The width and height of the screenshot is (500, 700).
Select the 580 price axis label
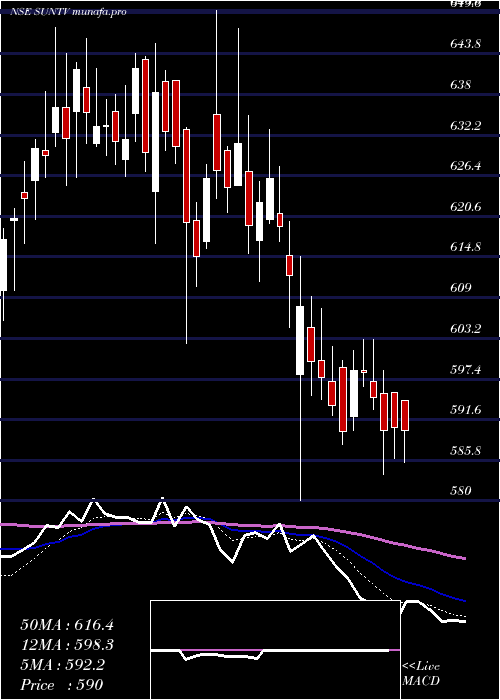pos(460,491)
